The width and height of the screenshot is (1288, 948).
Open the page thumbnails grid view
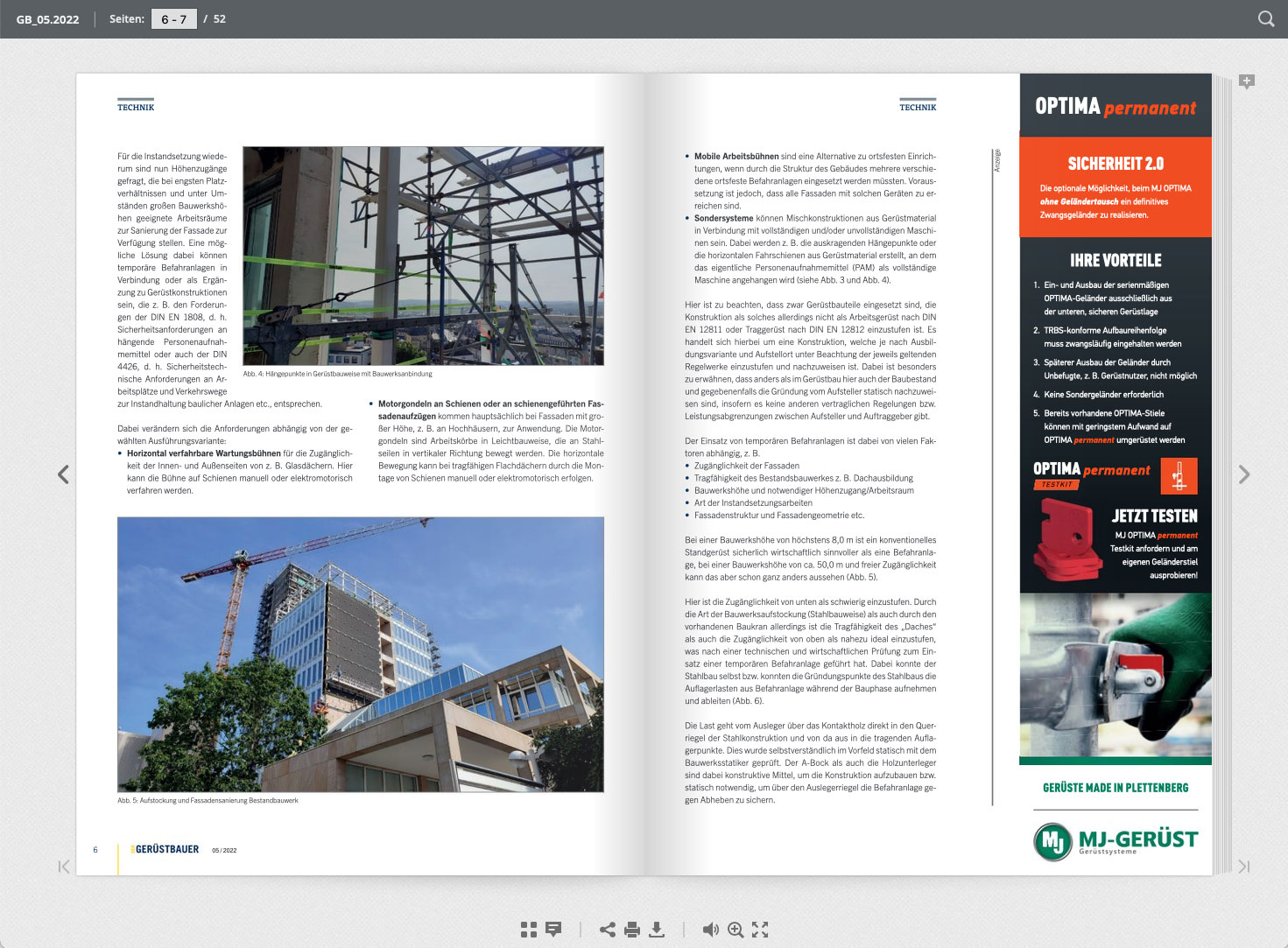coord(529,930)
